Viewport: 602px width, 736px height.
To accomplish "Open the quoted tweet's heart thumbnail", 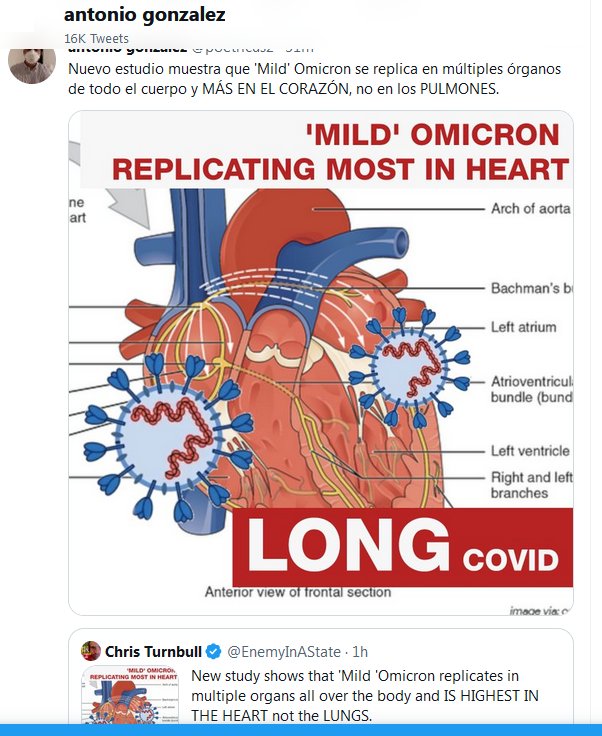I will (x=131, y=694).
